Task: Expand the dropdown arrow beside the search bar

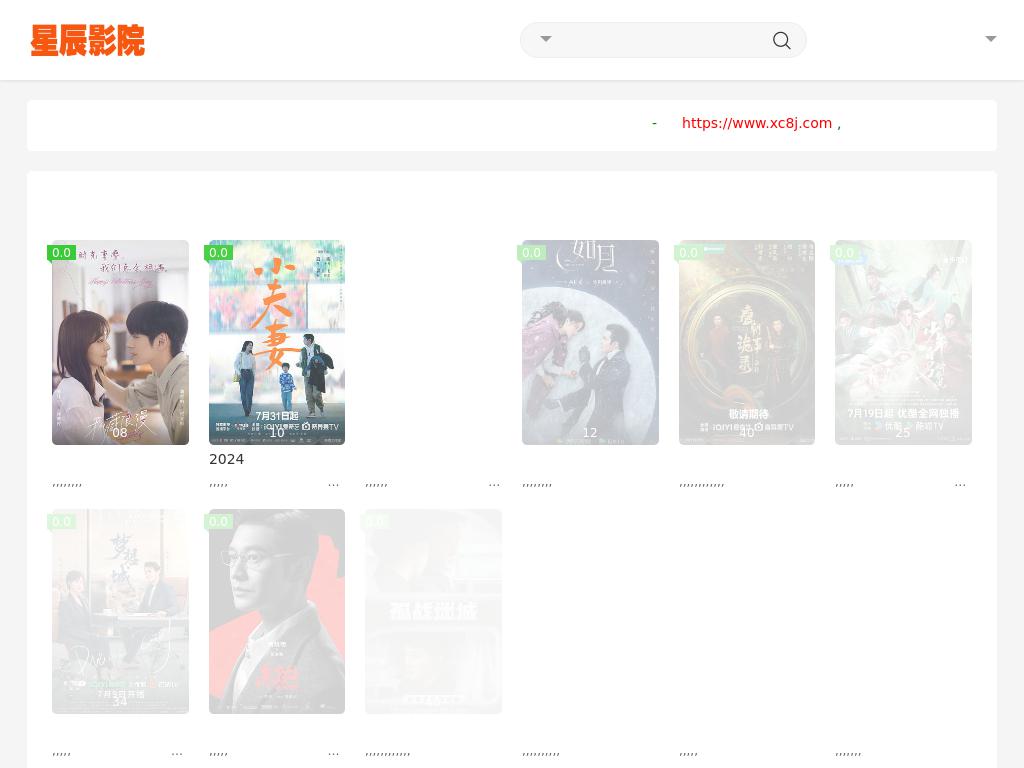Action: (x=991, y=39)
